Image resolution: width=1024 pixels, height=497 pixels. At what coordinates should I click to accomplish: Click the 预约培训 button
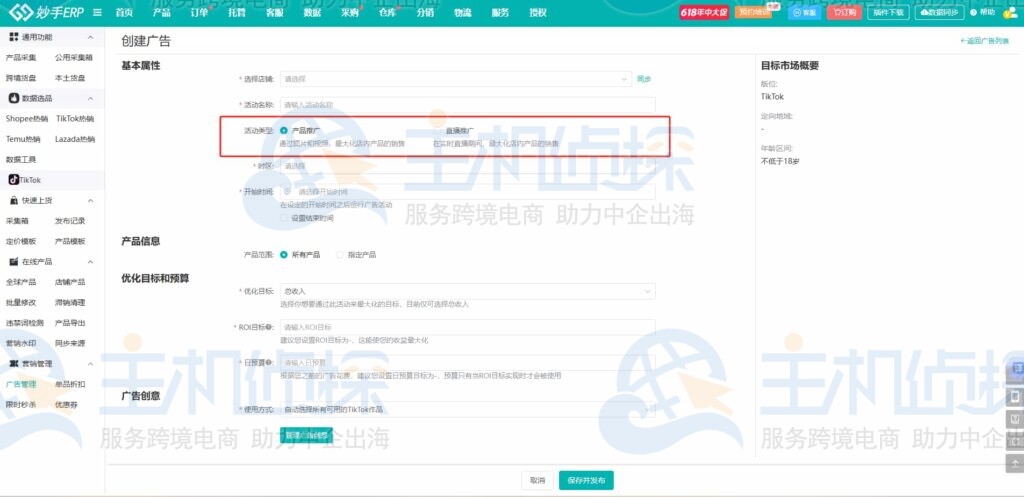pyautogui.click(x=753, y=12)
